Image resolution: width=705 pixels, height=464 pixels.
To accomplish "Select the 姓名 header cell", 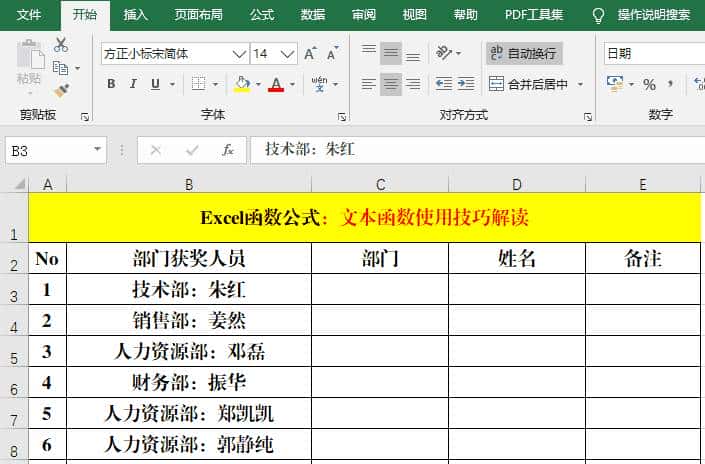I will point(517,259).
